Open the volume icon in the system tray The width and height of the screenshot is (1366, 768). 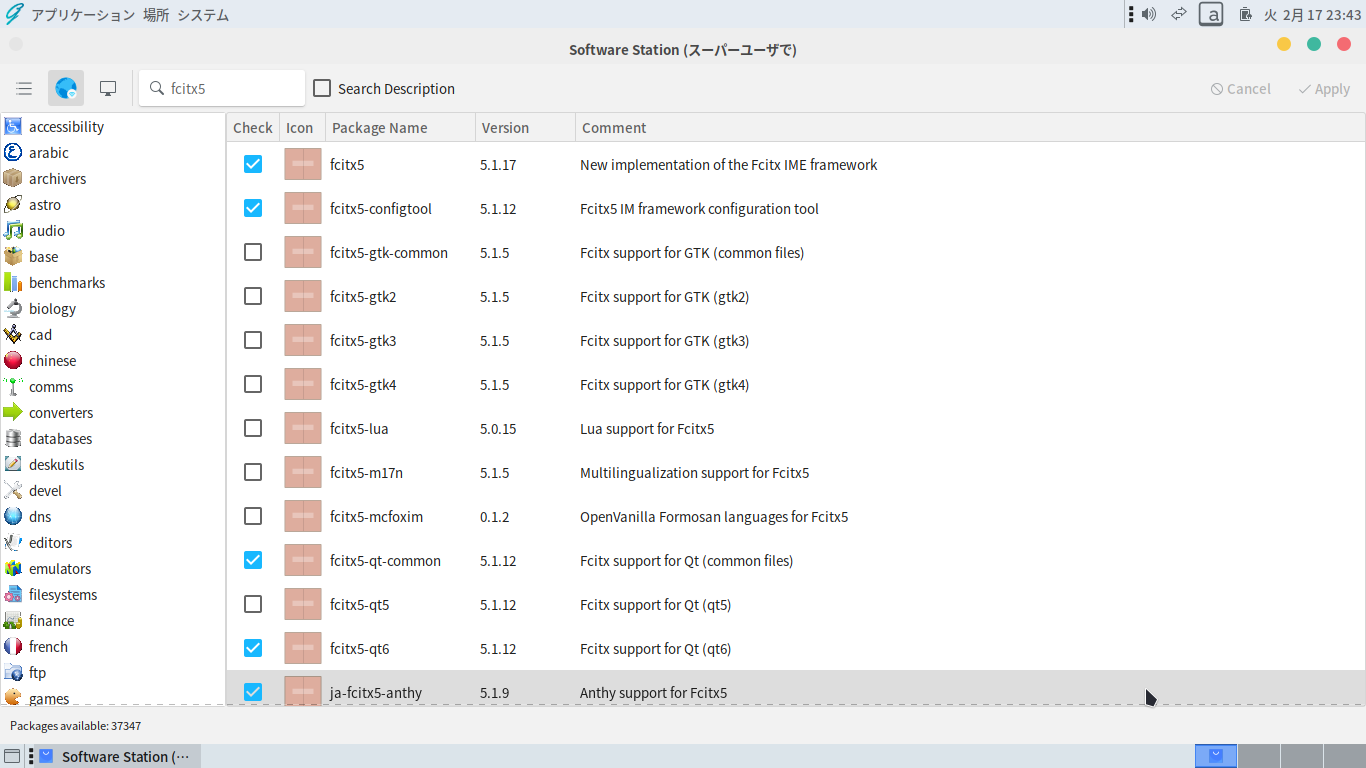tap(1149, 14)
